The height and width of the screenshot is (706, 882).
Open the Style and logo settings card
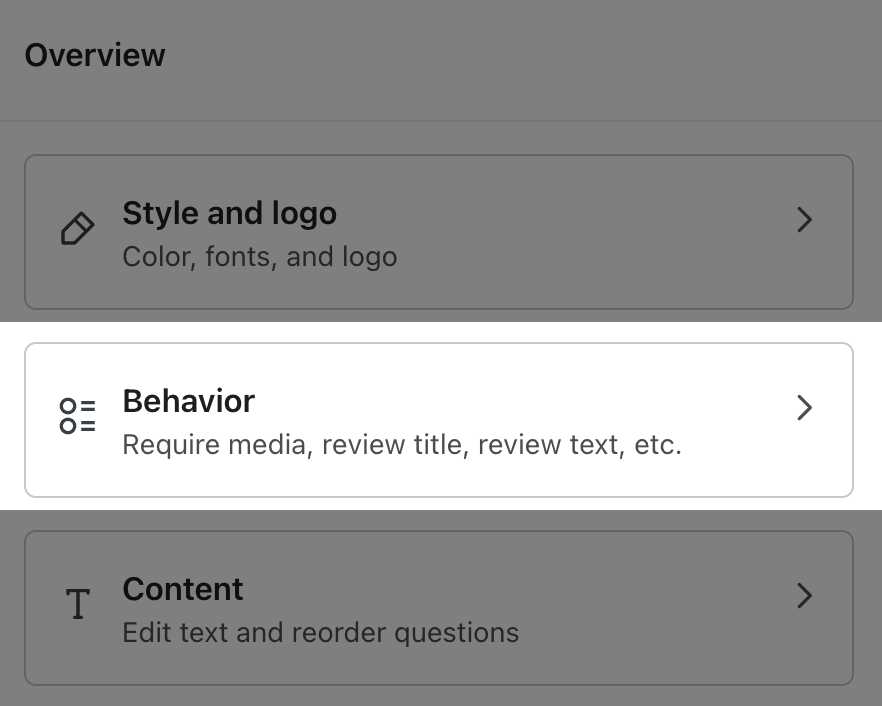tap(440, 232)
